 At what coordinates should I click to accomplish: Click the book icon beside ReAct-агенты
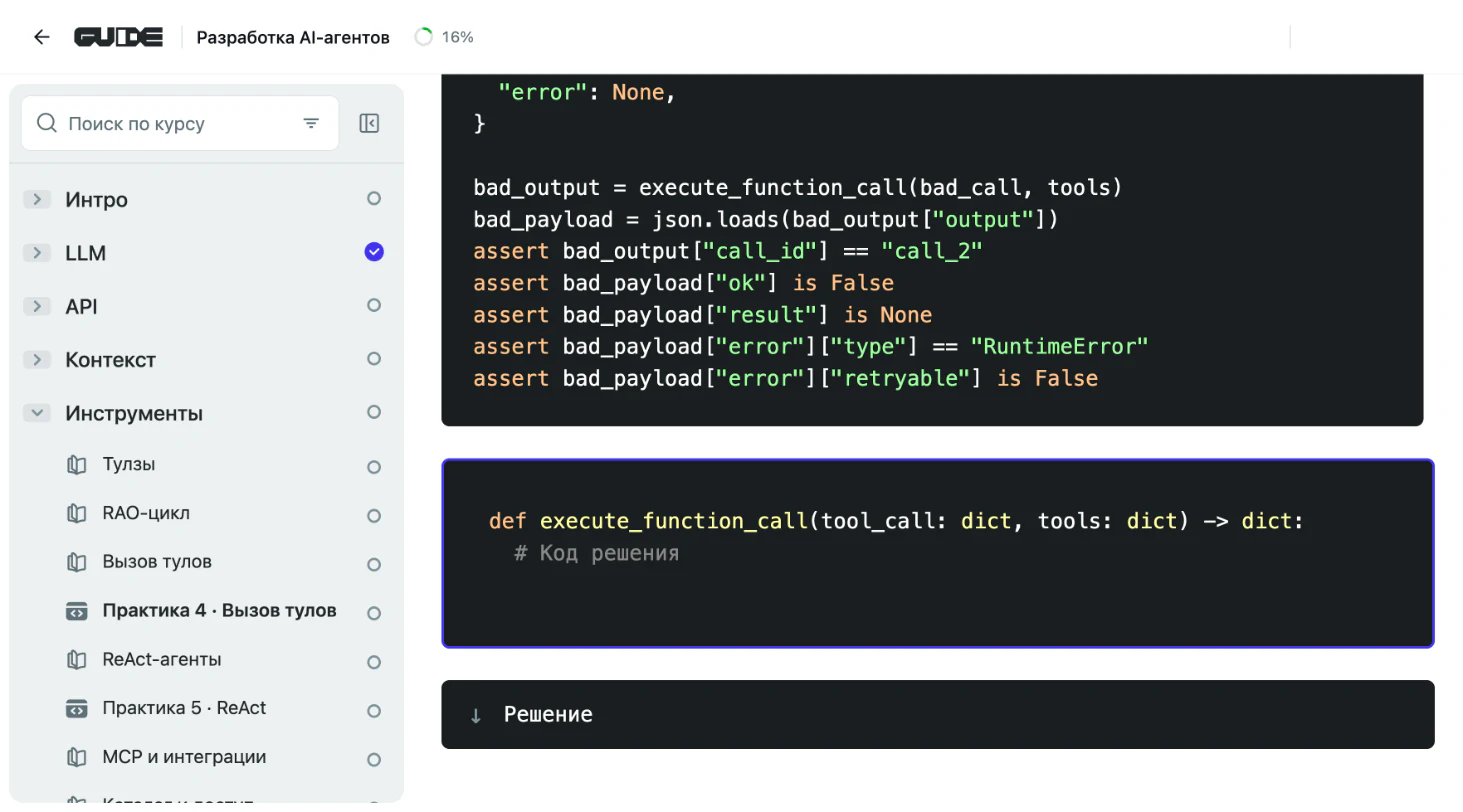click(x=77, y=660)
